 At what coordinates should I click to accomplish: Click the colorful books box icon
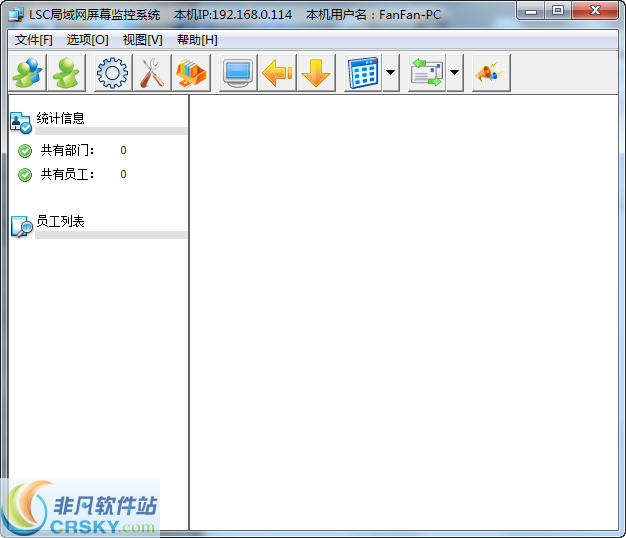(191, 73)
